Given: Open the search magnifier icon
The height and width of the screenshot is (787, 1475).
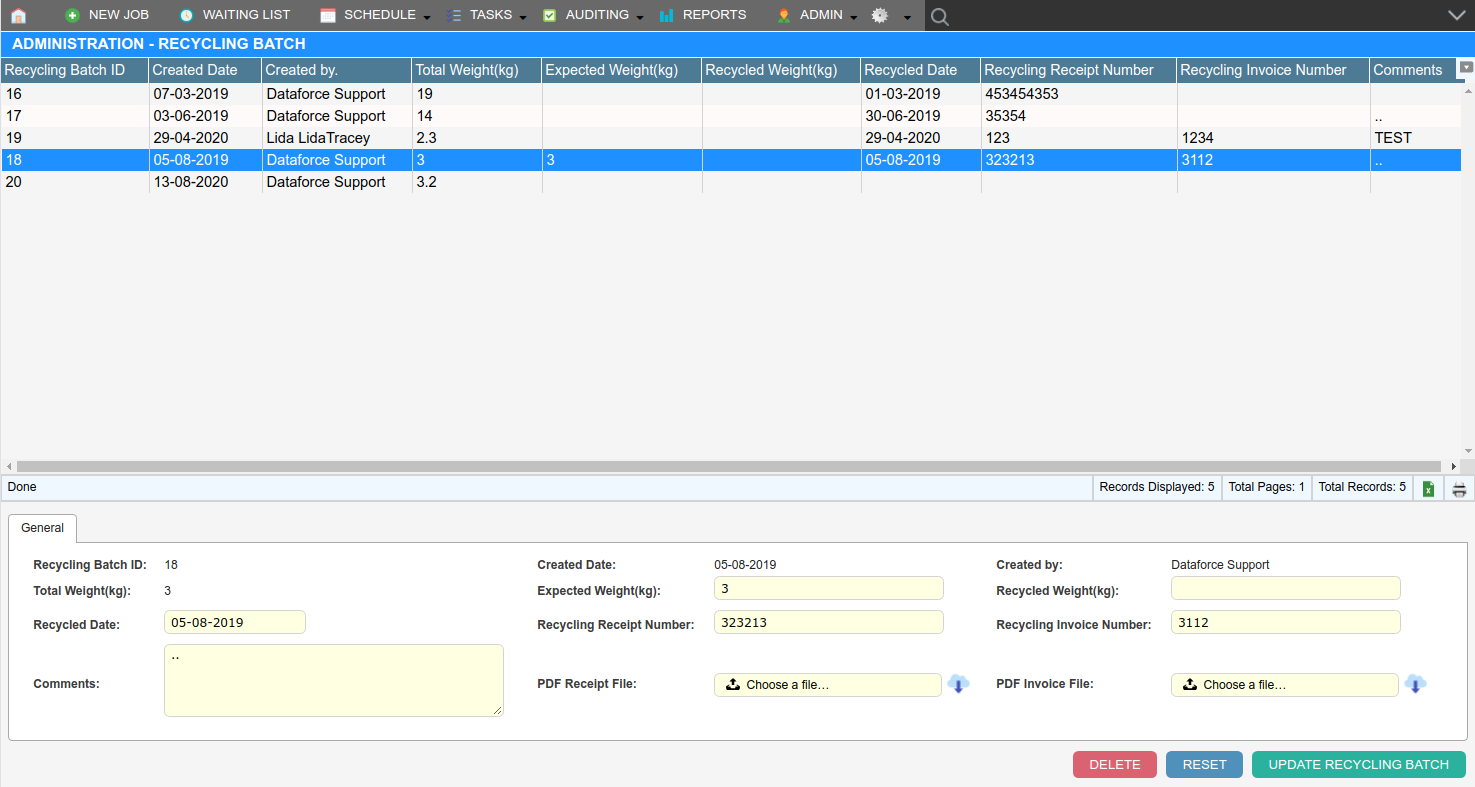Looking at the screenshot, I should (x=939, y=16).
